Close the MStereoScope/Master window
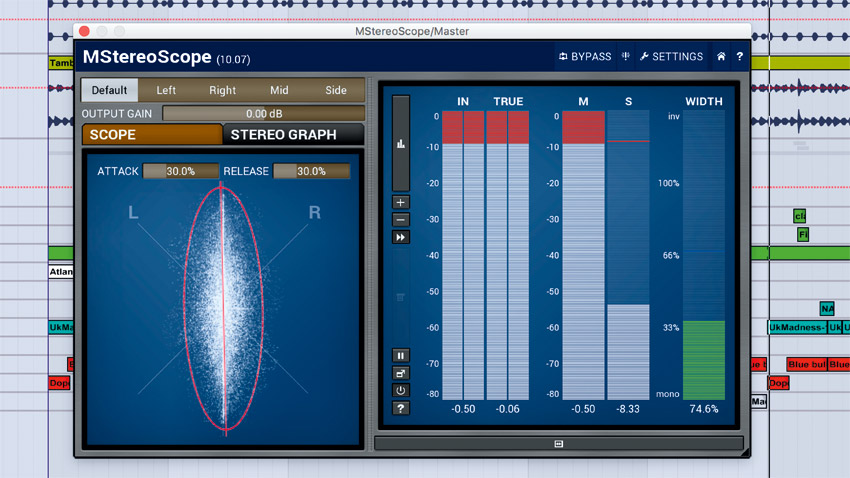850x478 pixels. 84,31
